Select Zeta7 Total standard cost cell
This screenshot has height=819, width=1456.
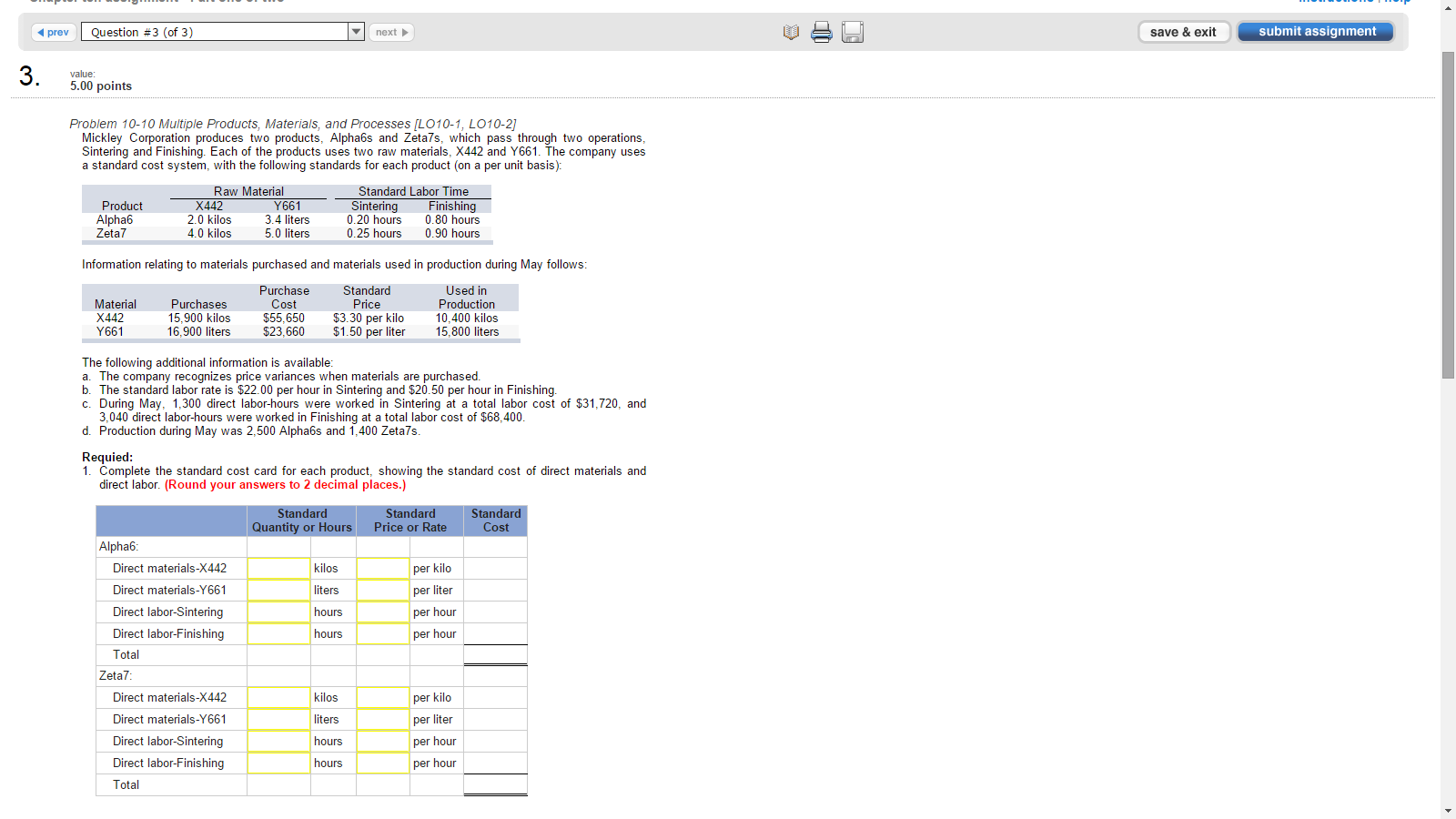point(496,785)
